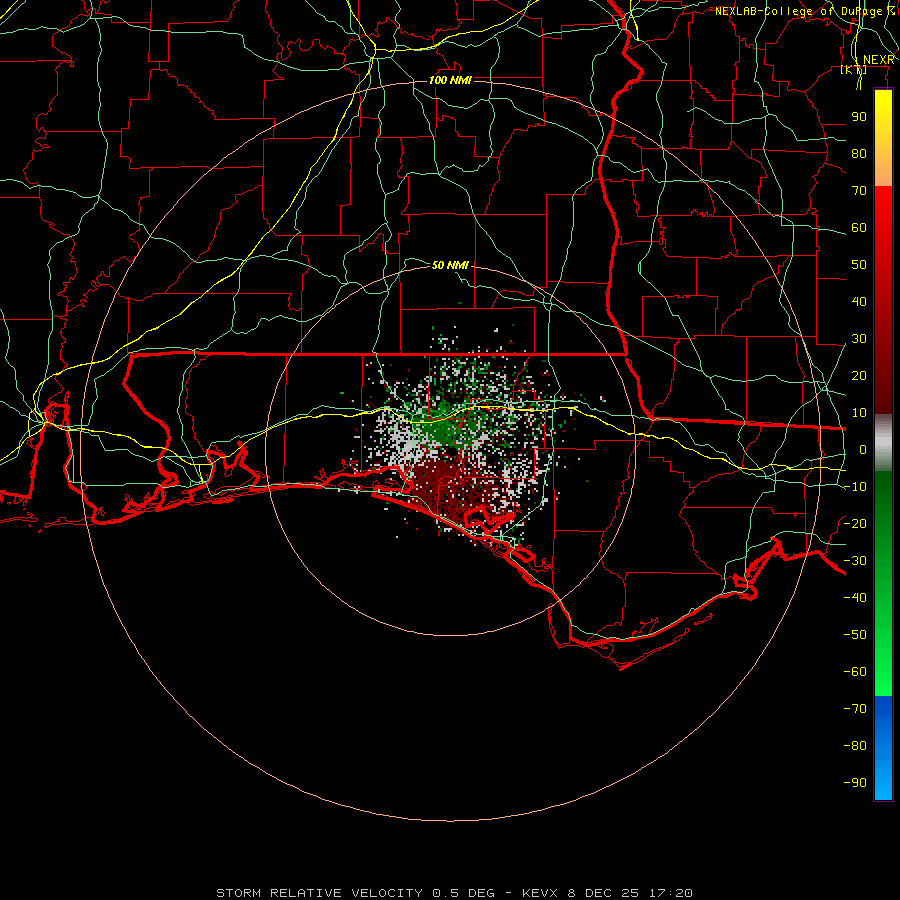Click the -40 value on the velocity scale
Screen dimensions: 900x900
pyautogui.click(x=855, y=598)
